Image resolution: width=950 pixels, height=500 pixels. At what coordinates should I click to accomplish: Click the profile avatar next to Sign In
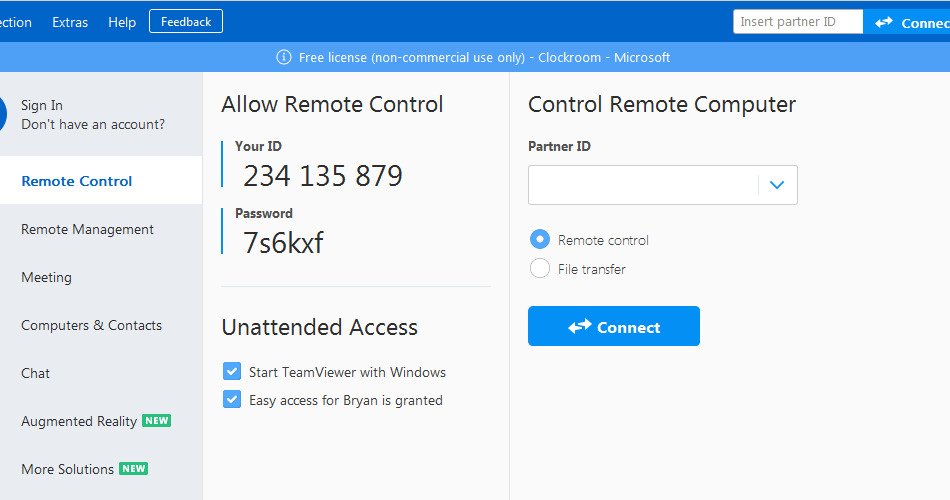click(2, 114)
